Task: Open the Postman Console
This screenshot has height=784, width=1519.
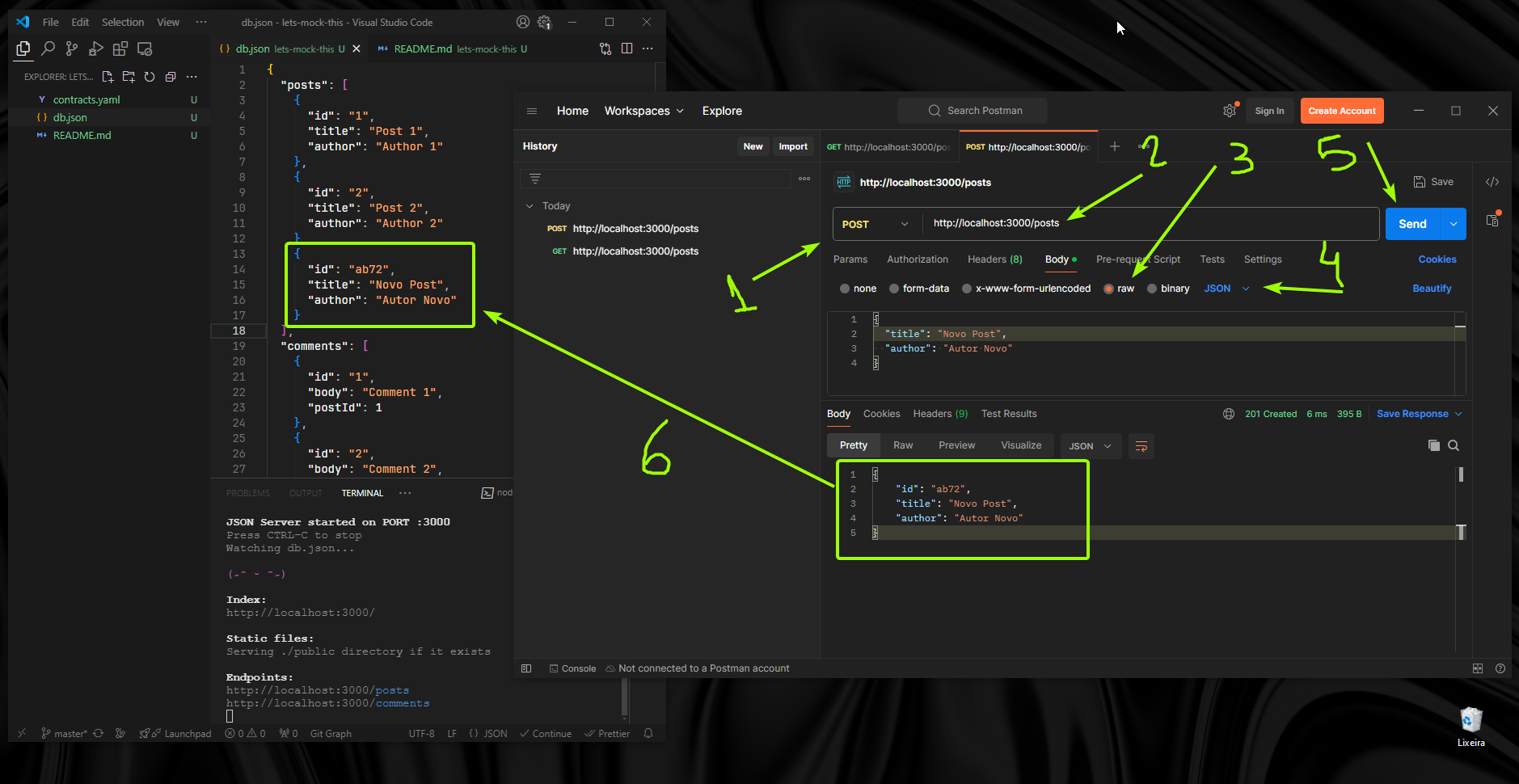Action: tap(572, 668)
